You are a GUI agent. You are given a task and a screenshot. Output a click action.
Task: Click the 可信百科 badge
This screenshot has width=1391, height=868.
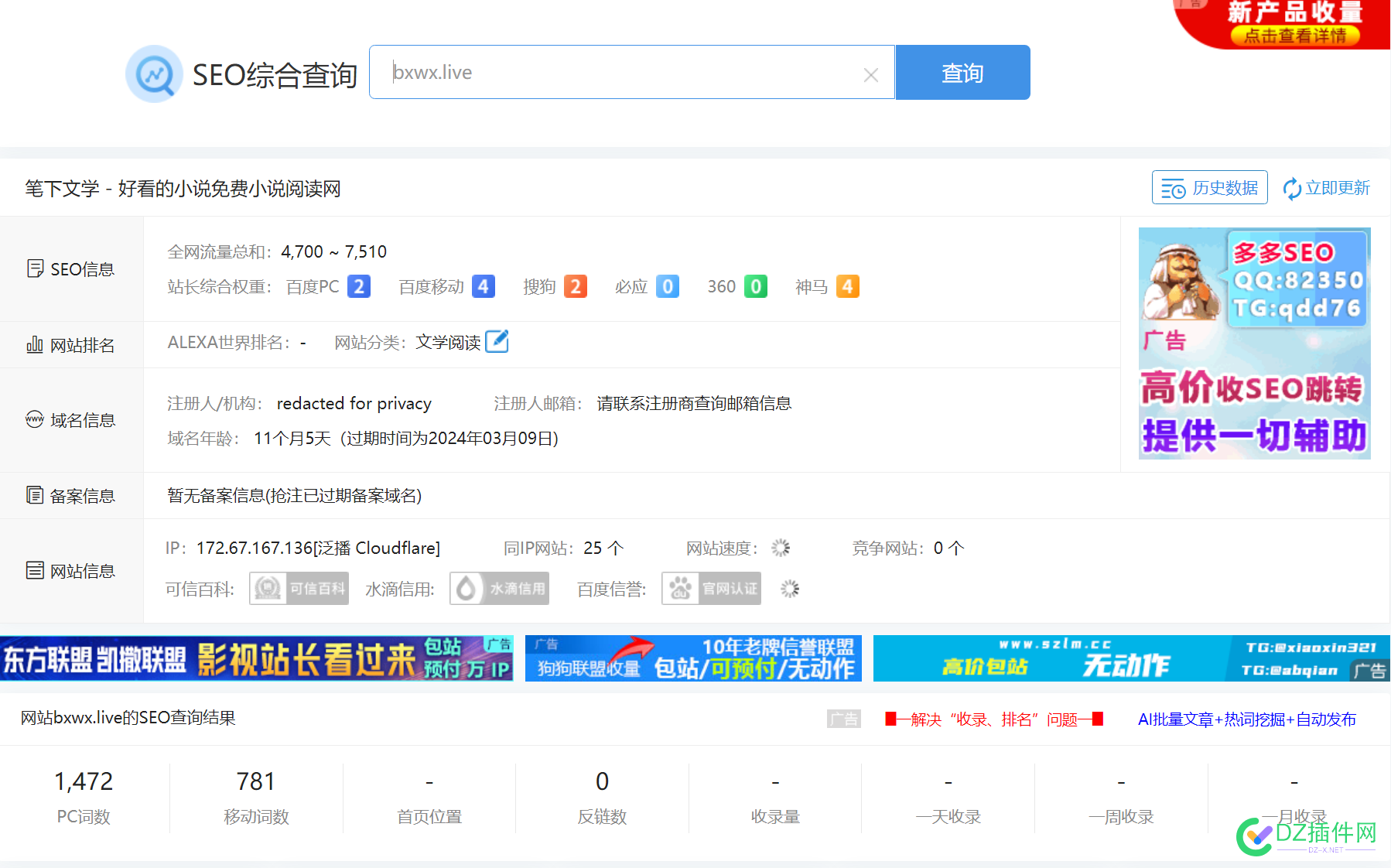click(299, 589)
